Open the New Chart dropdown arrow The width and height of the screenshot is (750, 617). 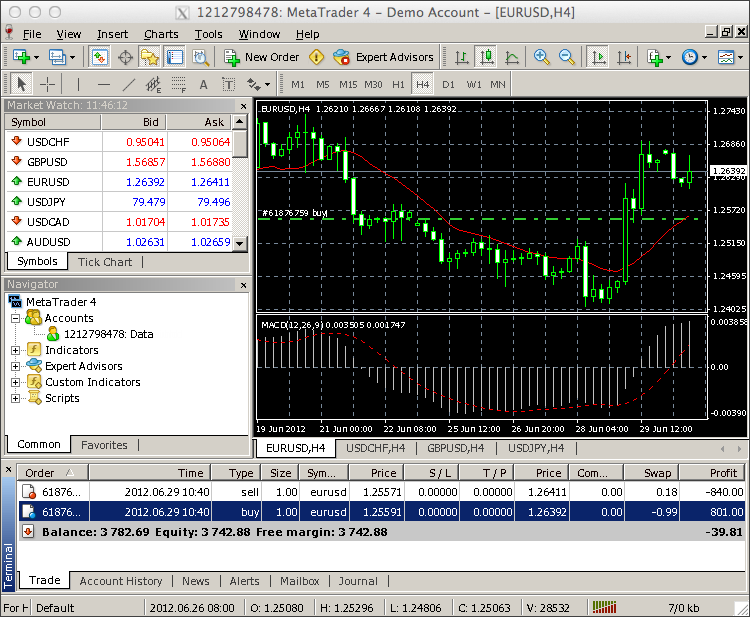point(36,57)
